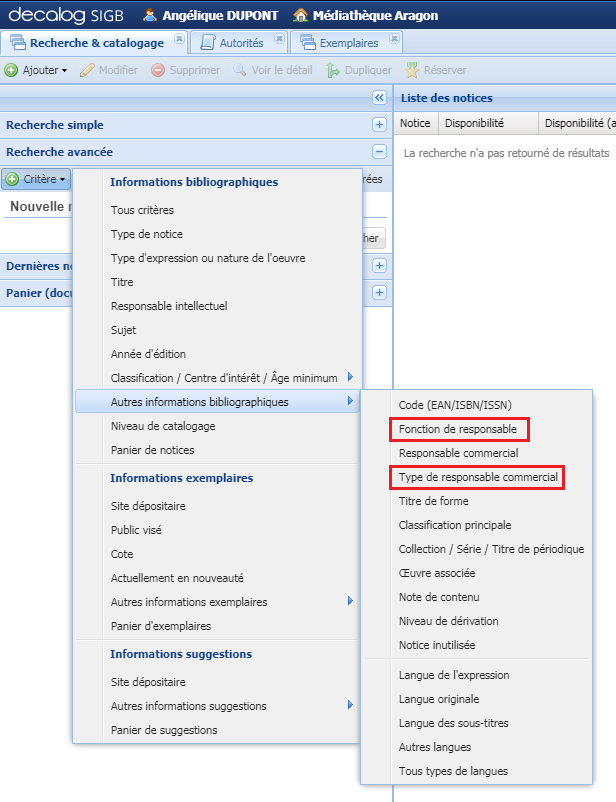Select Panier de suggestions criterion
The image size is (616, 802).
point(217,730)
